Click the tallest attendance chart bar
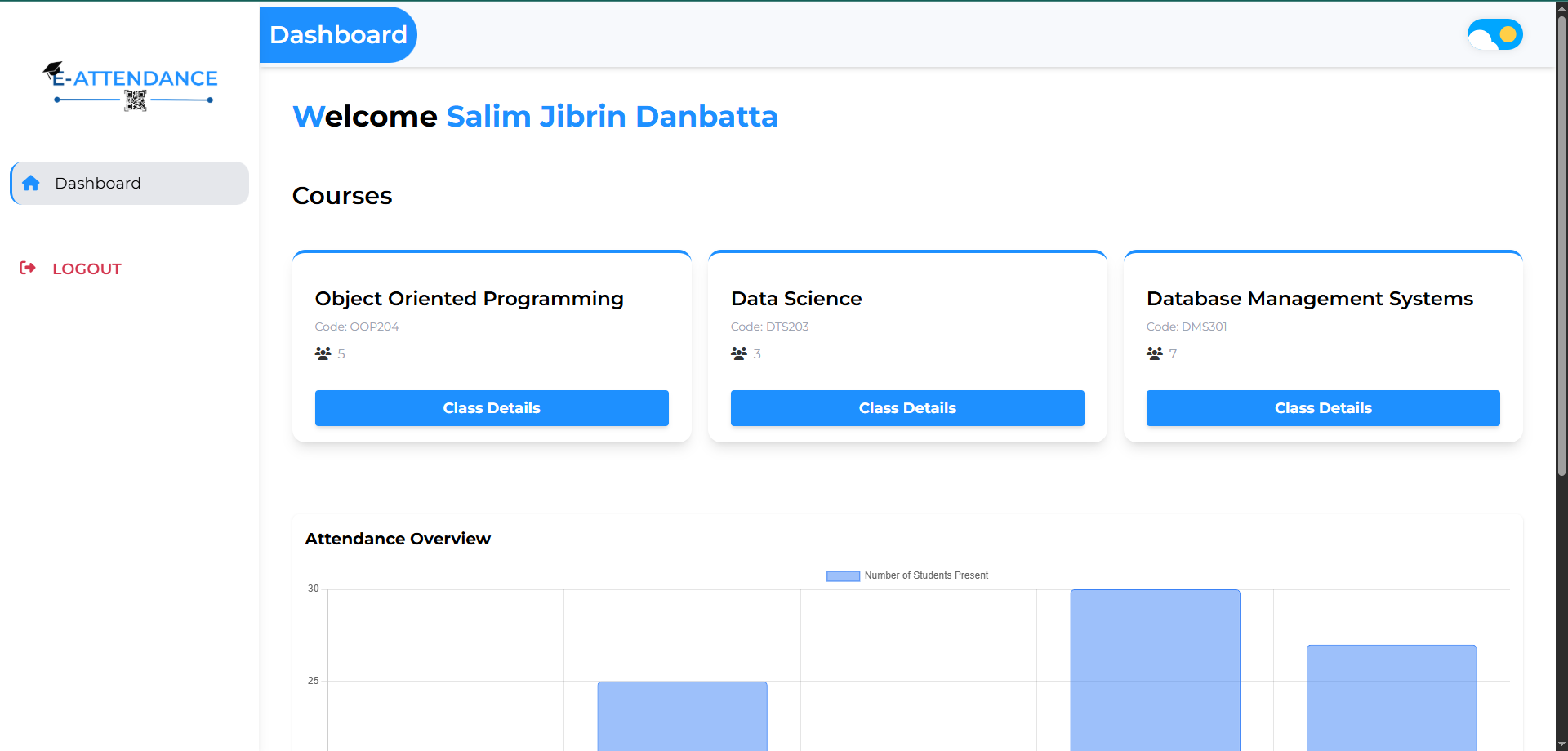1568x751 pixels. [1155, 669]
